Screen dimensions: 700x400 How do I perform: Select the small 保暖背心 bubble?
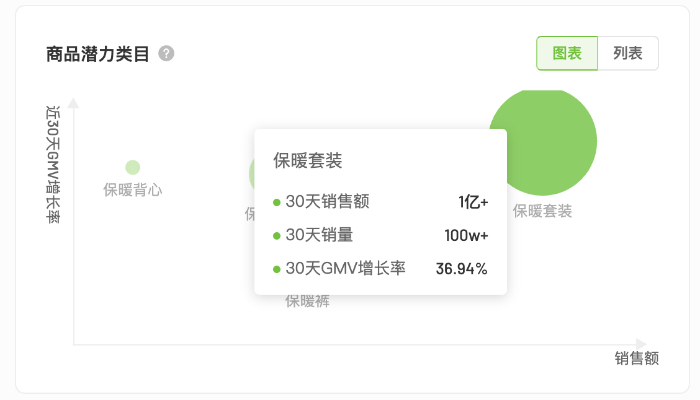click(133, 167)
